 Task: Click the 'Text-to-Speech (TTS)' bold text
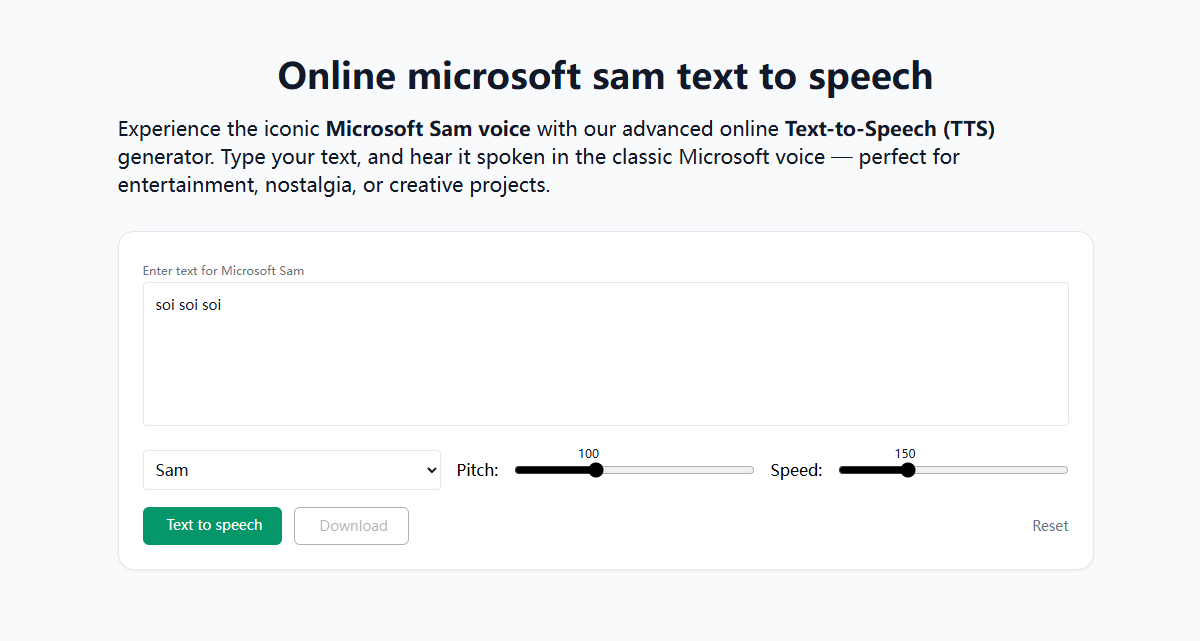[890, 129]
